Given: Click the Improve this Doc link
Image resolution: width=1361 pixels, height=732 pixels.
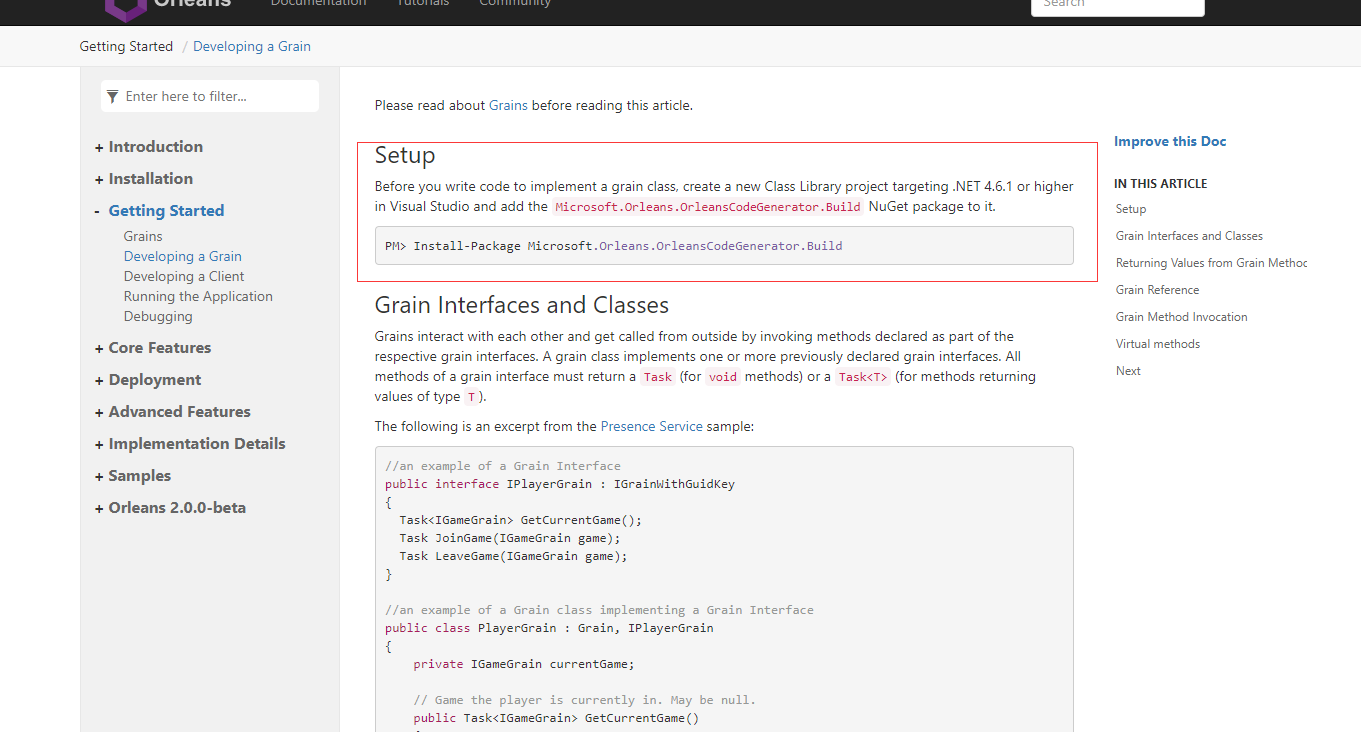Looking at the screenshot, I should 1169,141.
